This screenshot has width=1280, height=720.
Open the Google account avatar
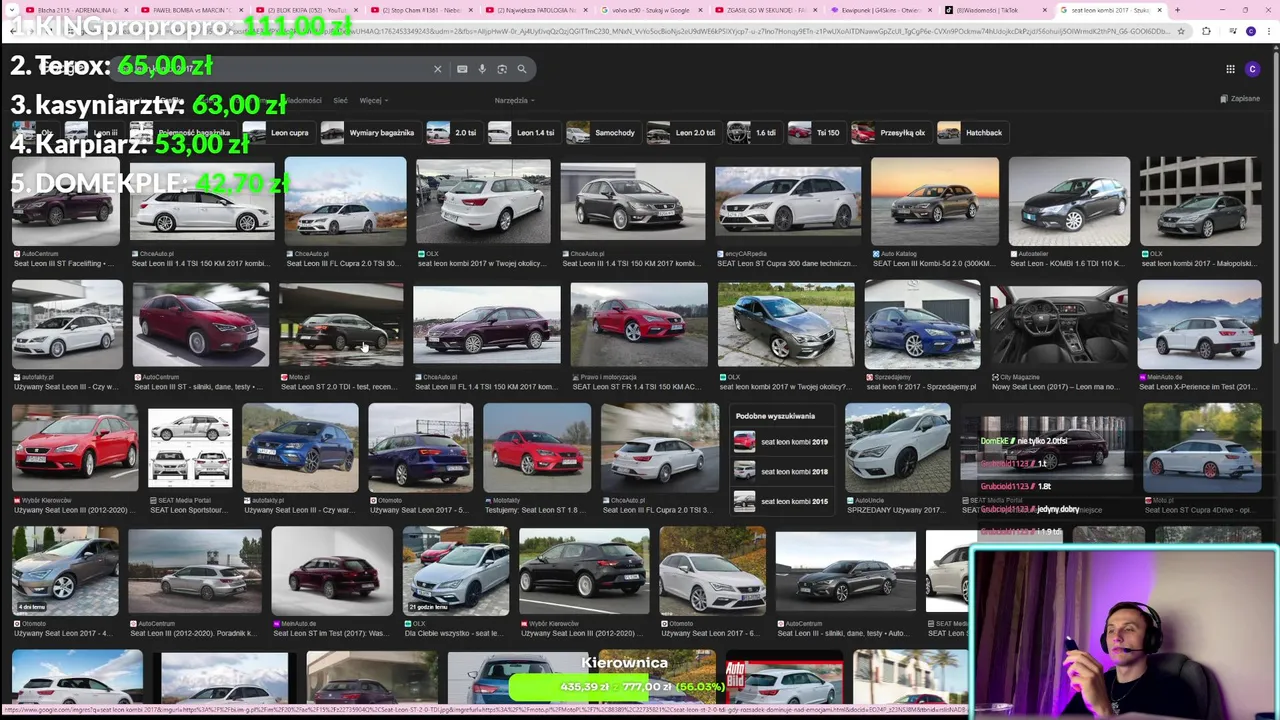coord(1252,69)
